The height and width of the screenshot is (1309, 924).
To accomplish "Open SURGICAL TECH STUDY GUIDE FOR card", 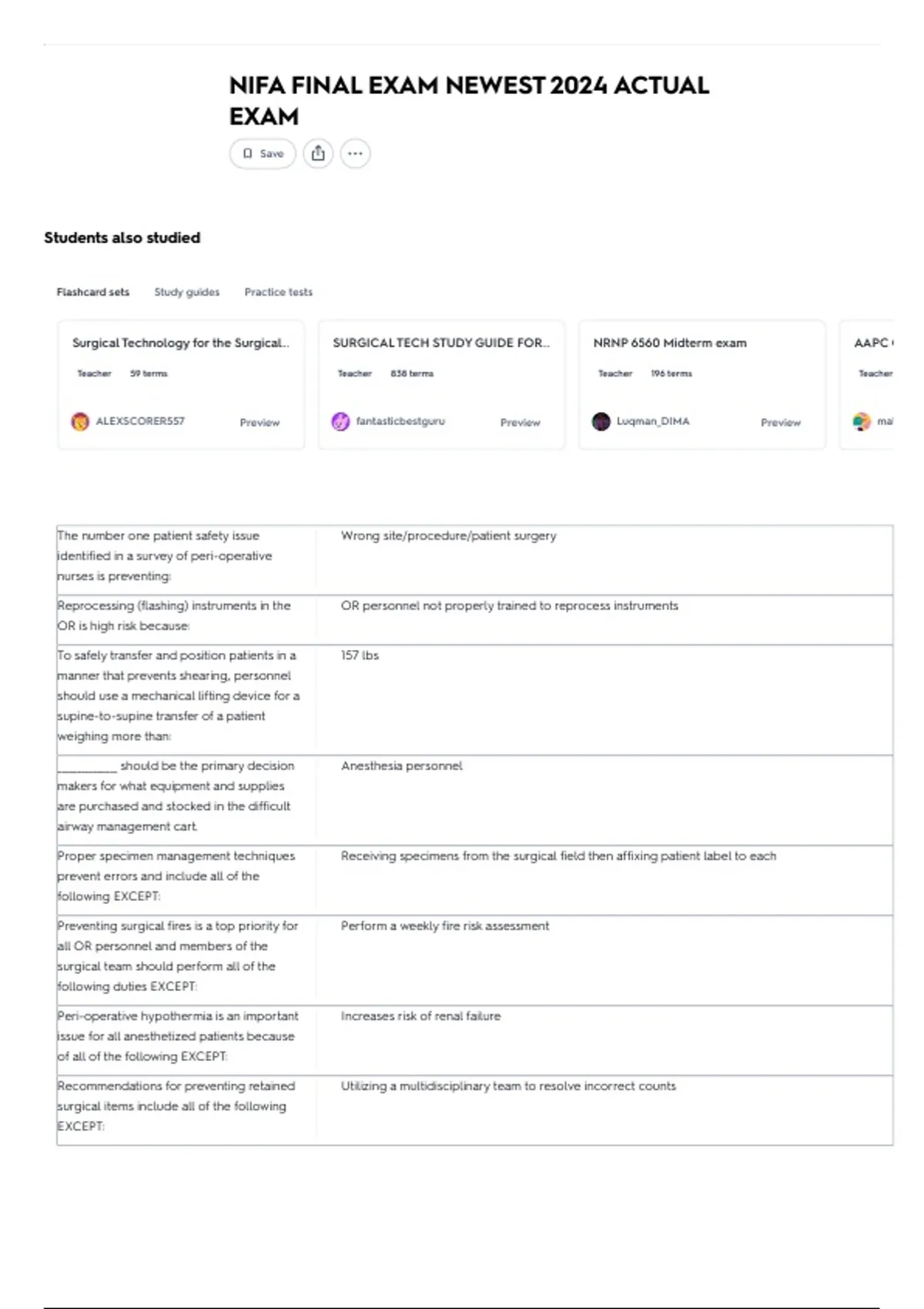I will coord(441,385).
